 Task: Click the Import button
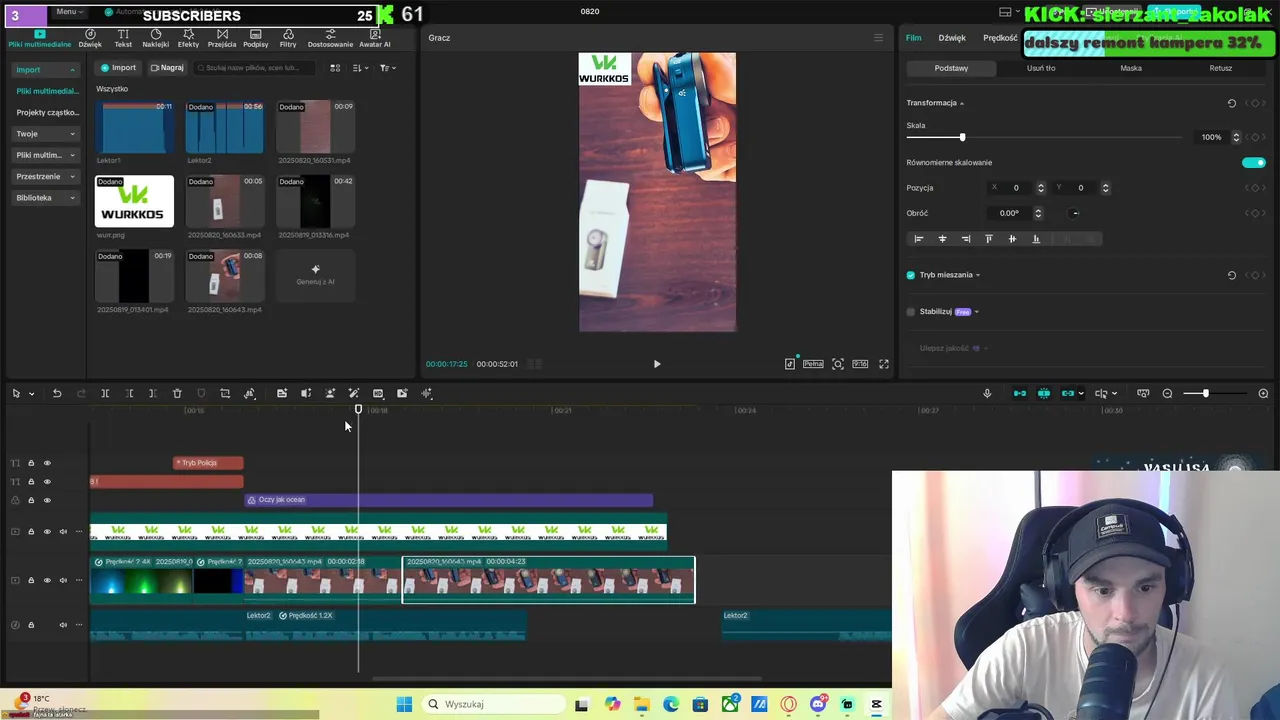tap(118, 68)
